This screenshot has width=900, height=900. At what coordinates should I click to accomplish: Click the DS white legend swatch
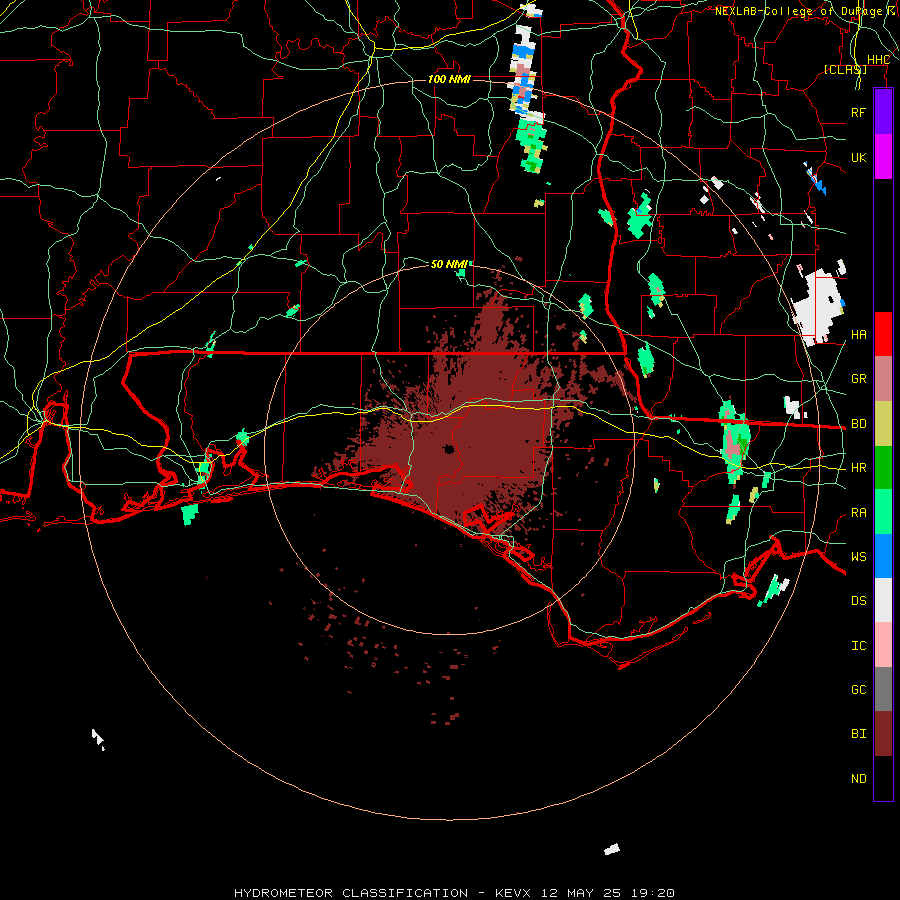(883, 600)
